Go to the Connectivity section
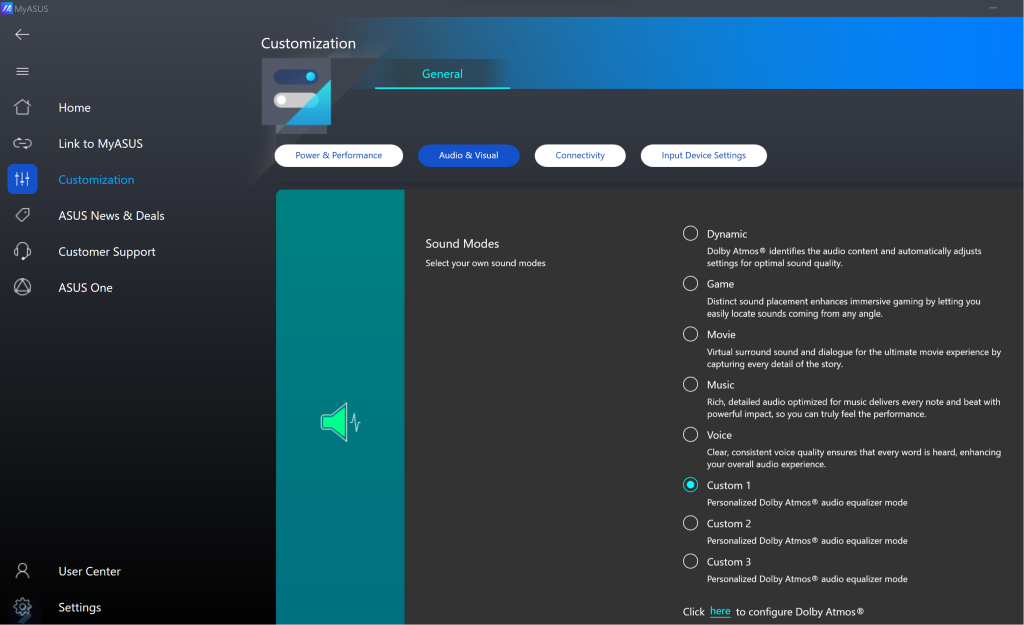This screenshot has width=1024, height=625. coord(580,156)
